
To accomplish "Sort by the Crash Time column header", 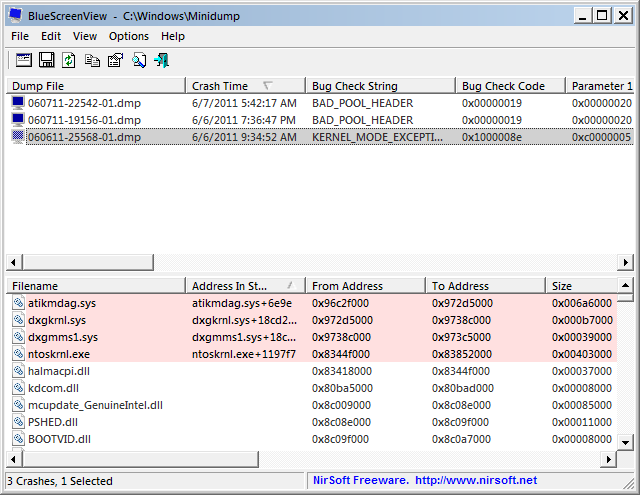I will click(x=245, y=86).
